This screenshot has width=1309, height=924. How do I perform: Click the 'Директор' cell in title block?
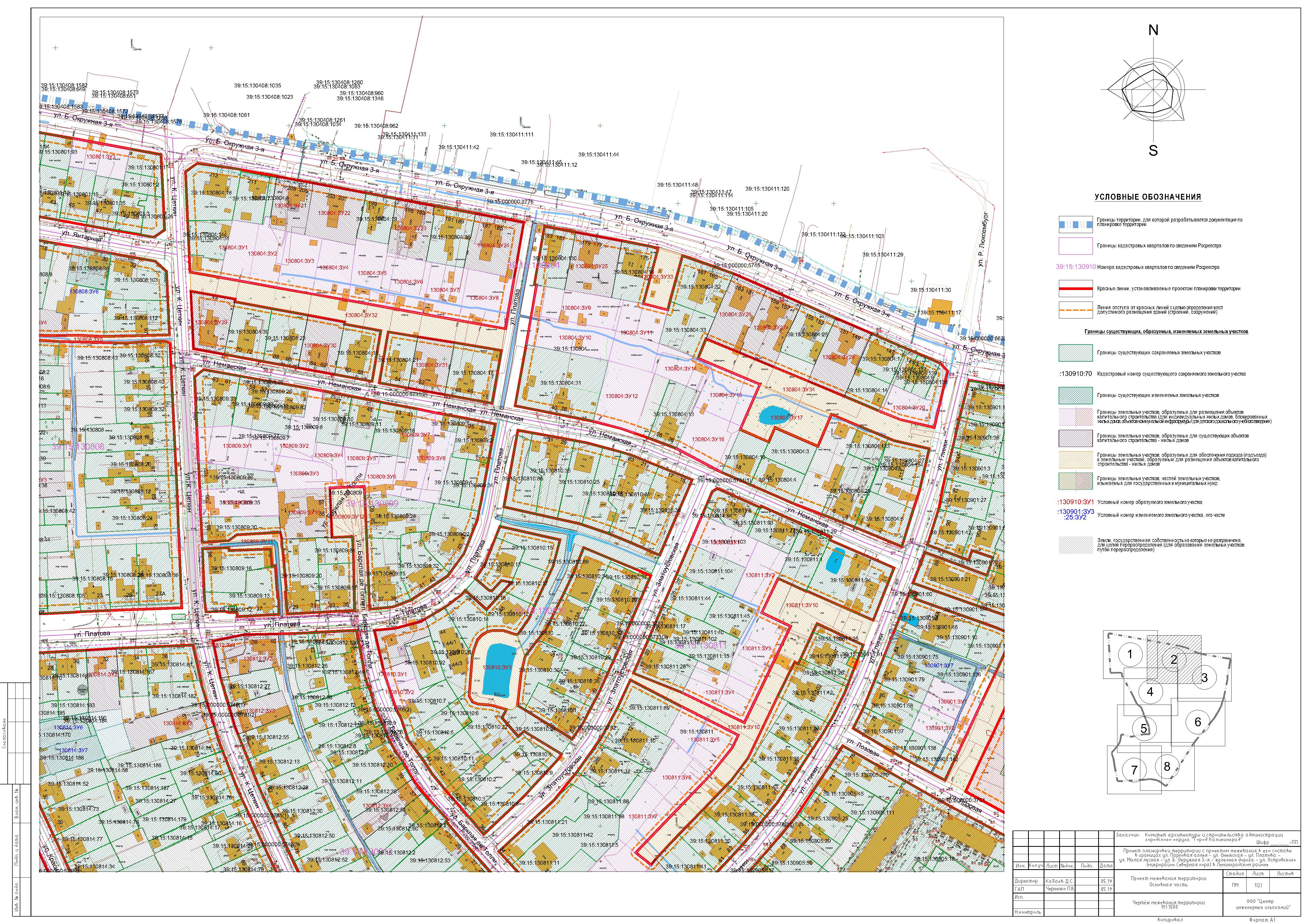[x=1026, y=881]
